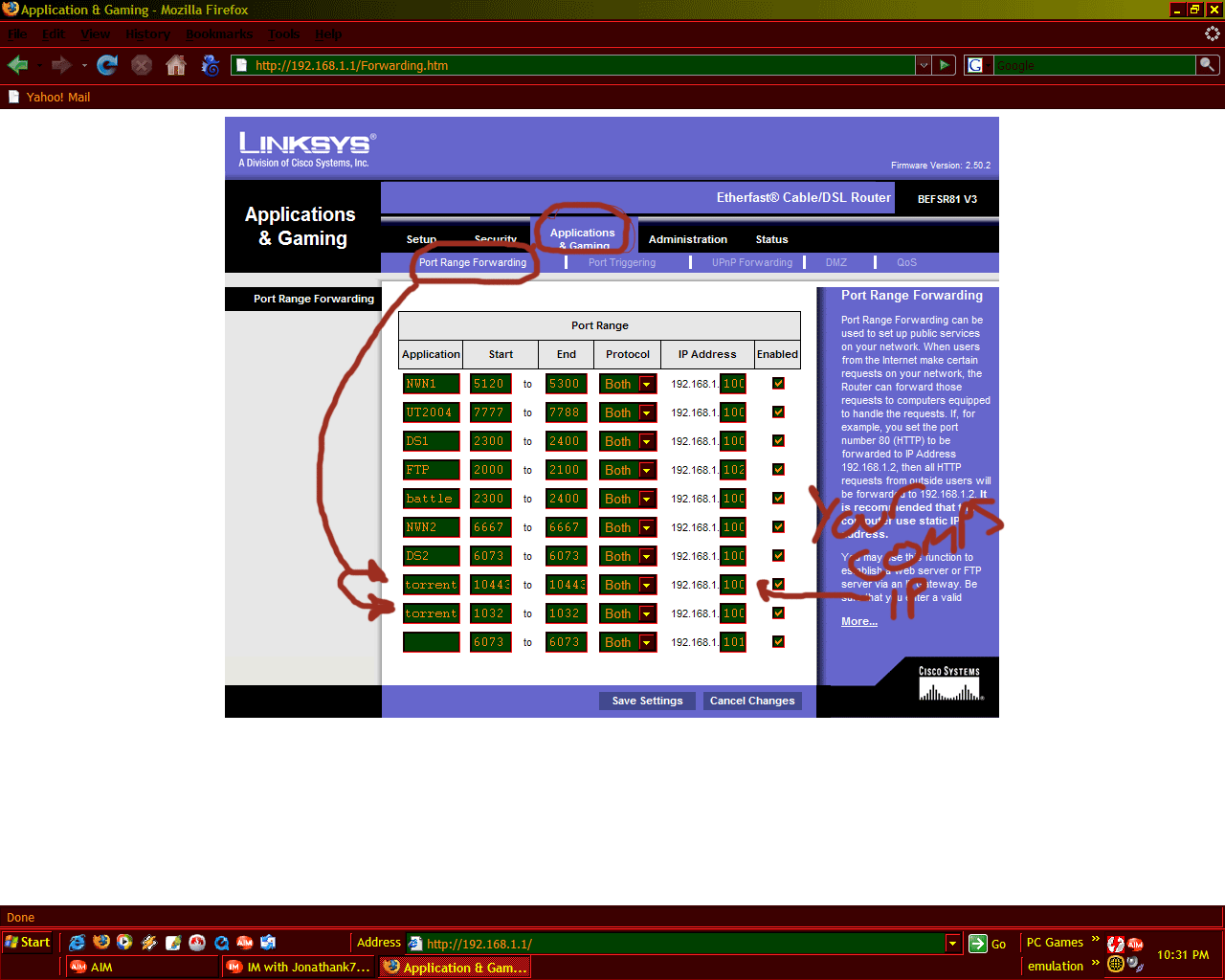
Task: Reload the router page
Action: click(x=107, y=65)
